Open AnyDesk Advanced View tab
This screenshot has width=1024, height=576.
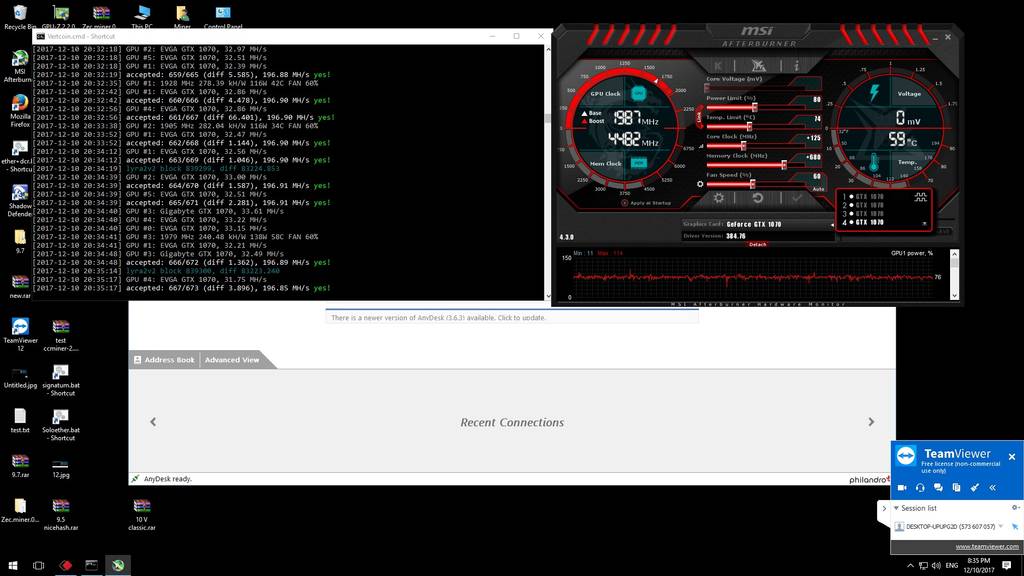[232, 360]
